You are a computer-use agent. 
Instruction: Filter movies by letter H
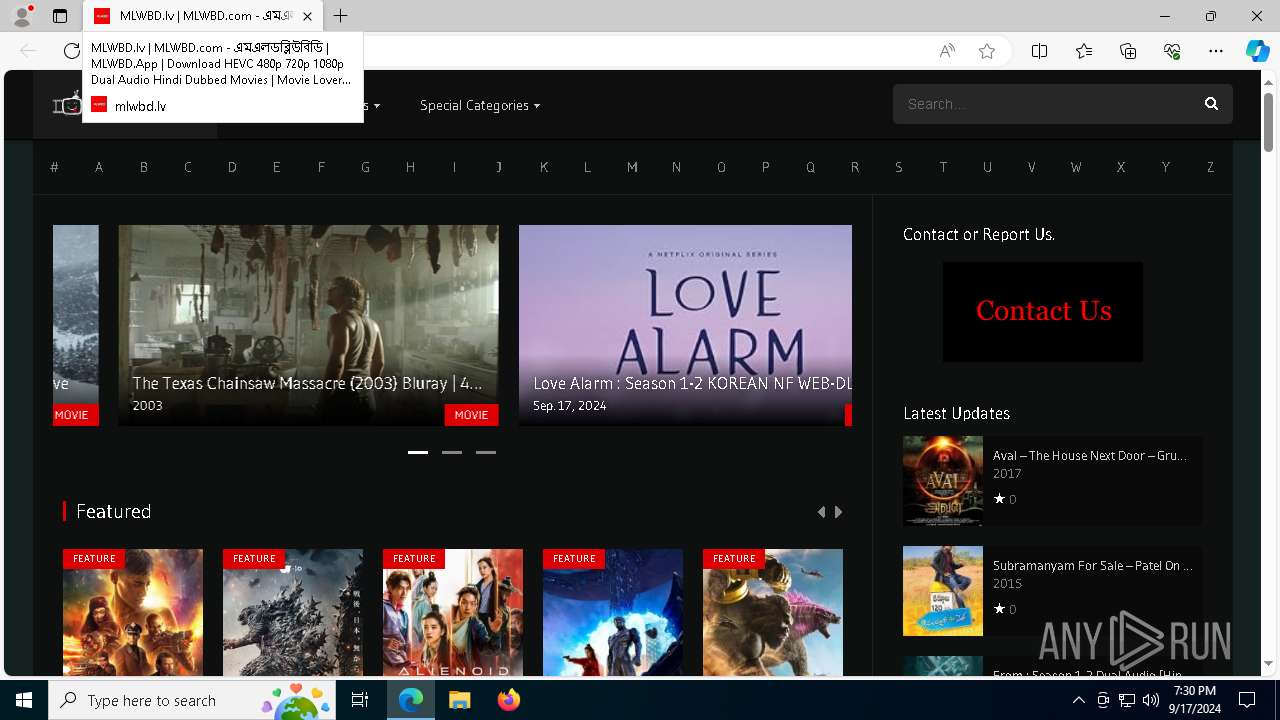coord(410,167)
